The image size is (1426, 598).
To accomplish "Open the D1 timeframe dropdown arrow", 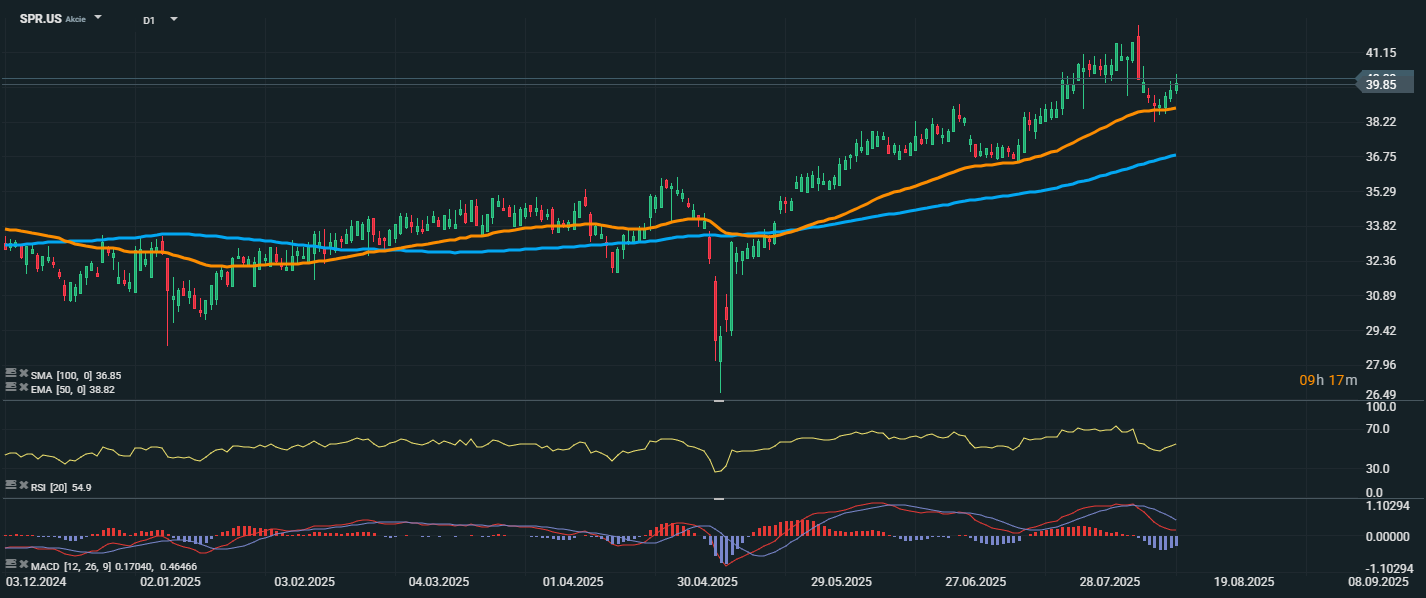I will pos(174,19).
